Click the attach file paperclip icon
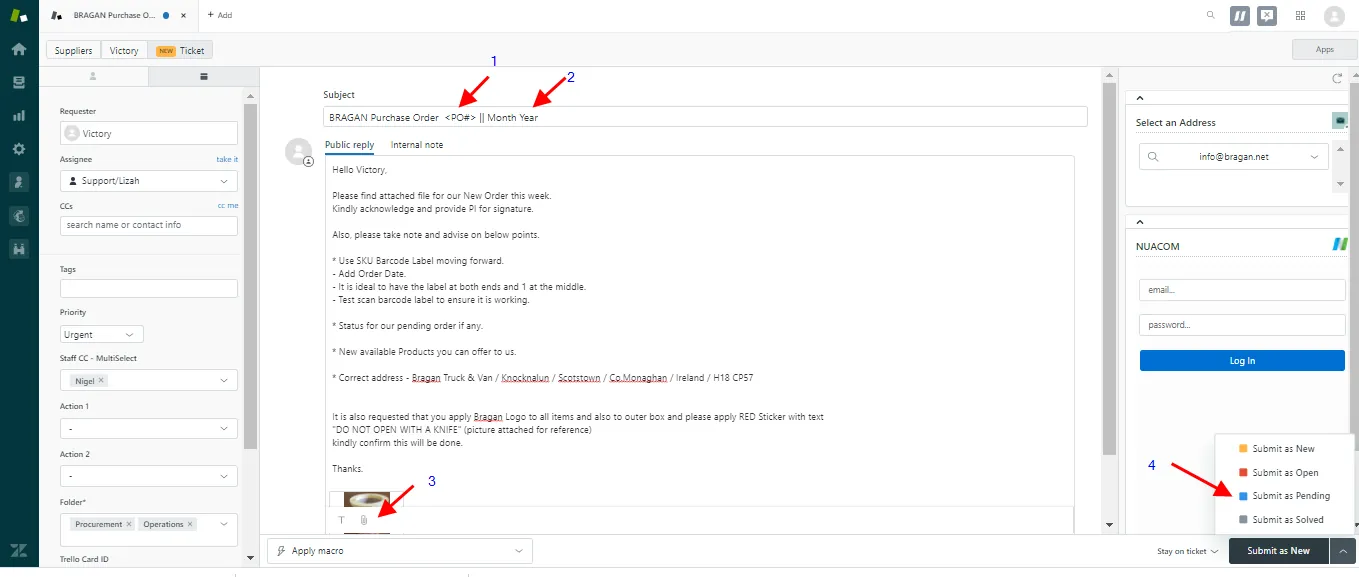The width and height of the screenshot is (1359, 577). click(x=364, y=520)
